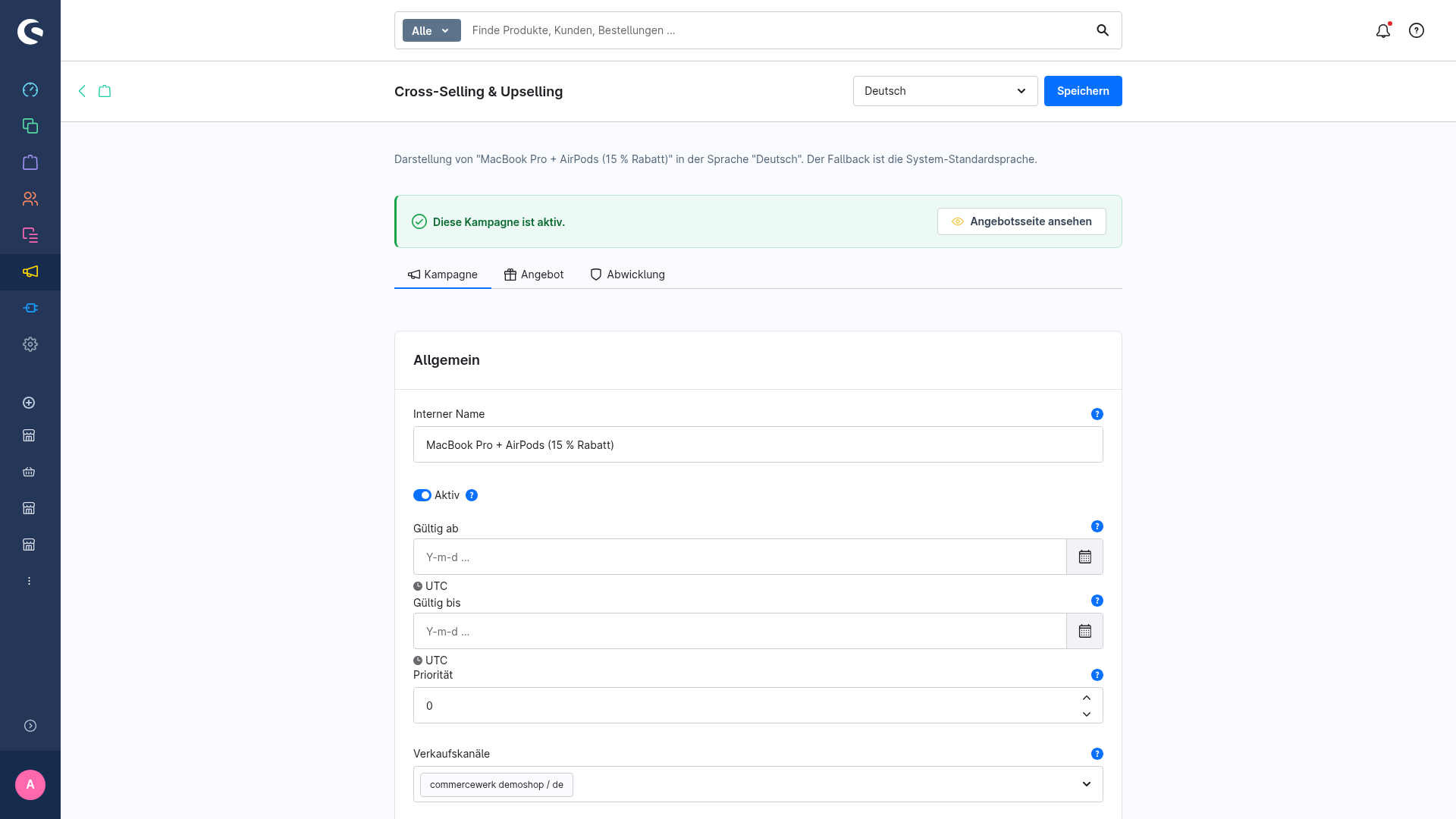Open the Customers section in sidebar
The image size is (1456, 819).
tap(30, 199)
